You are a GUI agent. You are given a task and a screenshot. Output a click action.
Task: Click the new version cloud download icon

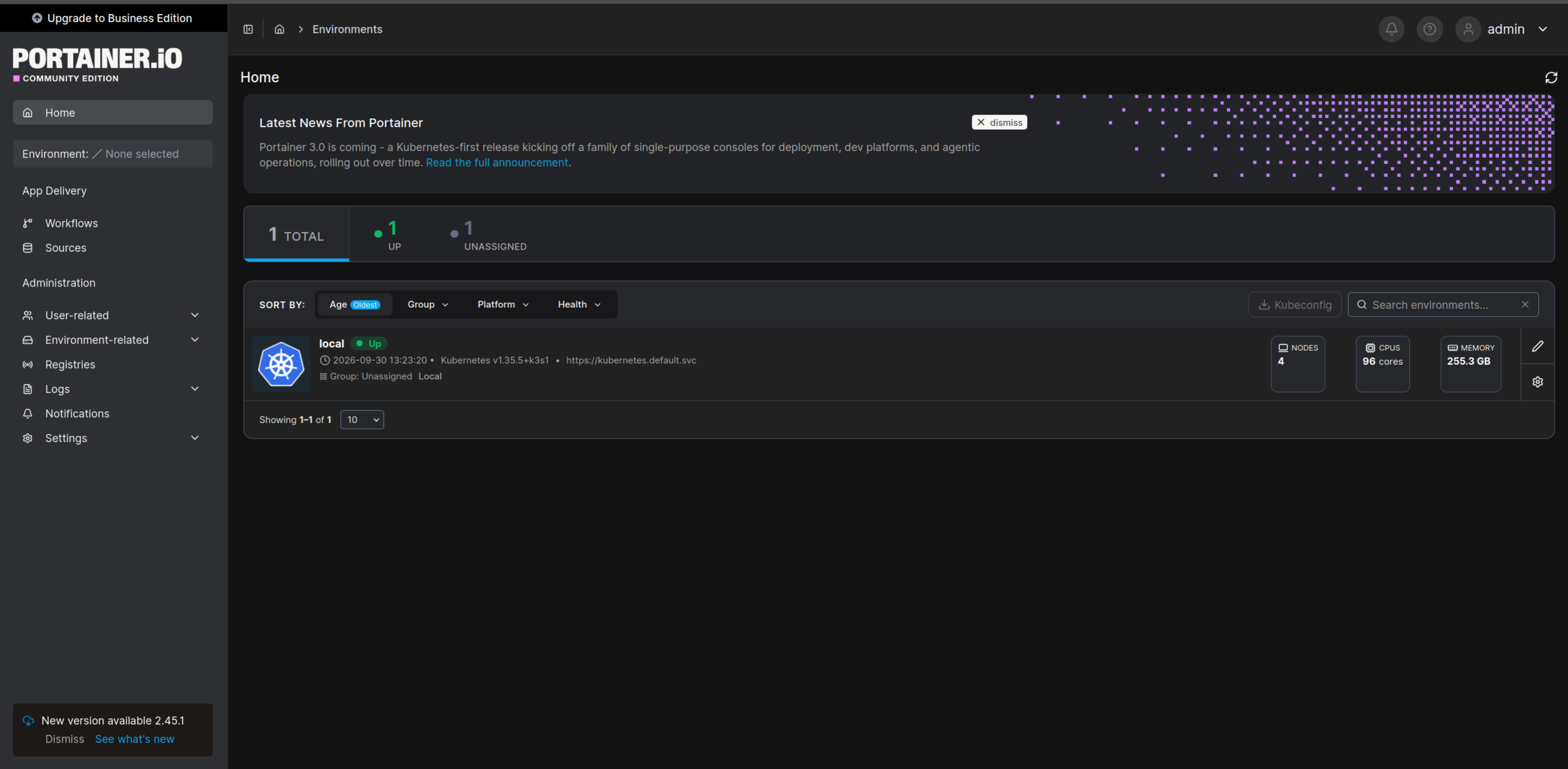pyautogui.click(x=29, y=721)
